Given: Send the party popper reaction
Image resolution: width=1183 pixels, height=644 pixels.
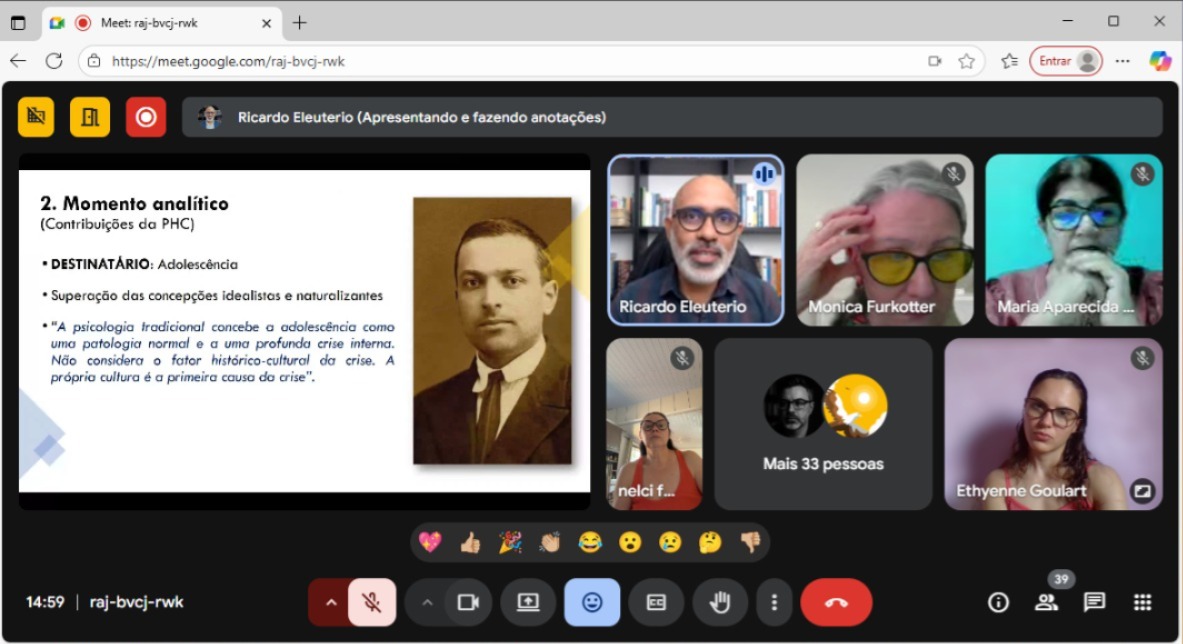Looking at the screenshot, I should 510,543.
